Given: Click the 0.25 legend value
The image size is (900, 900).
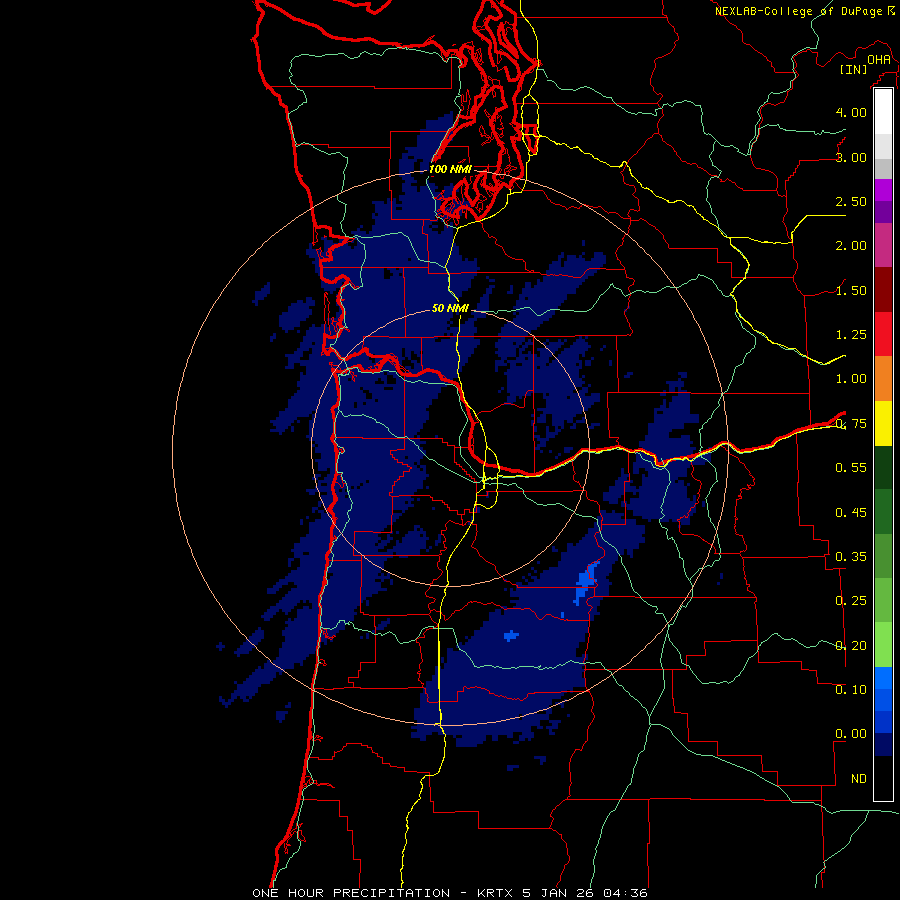Looking at the screenshot, I should [851, 601].
